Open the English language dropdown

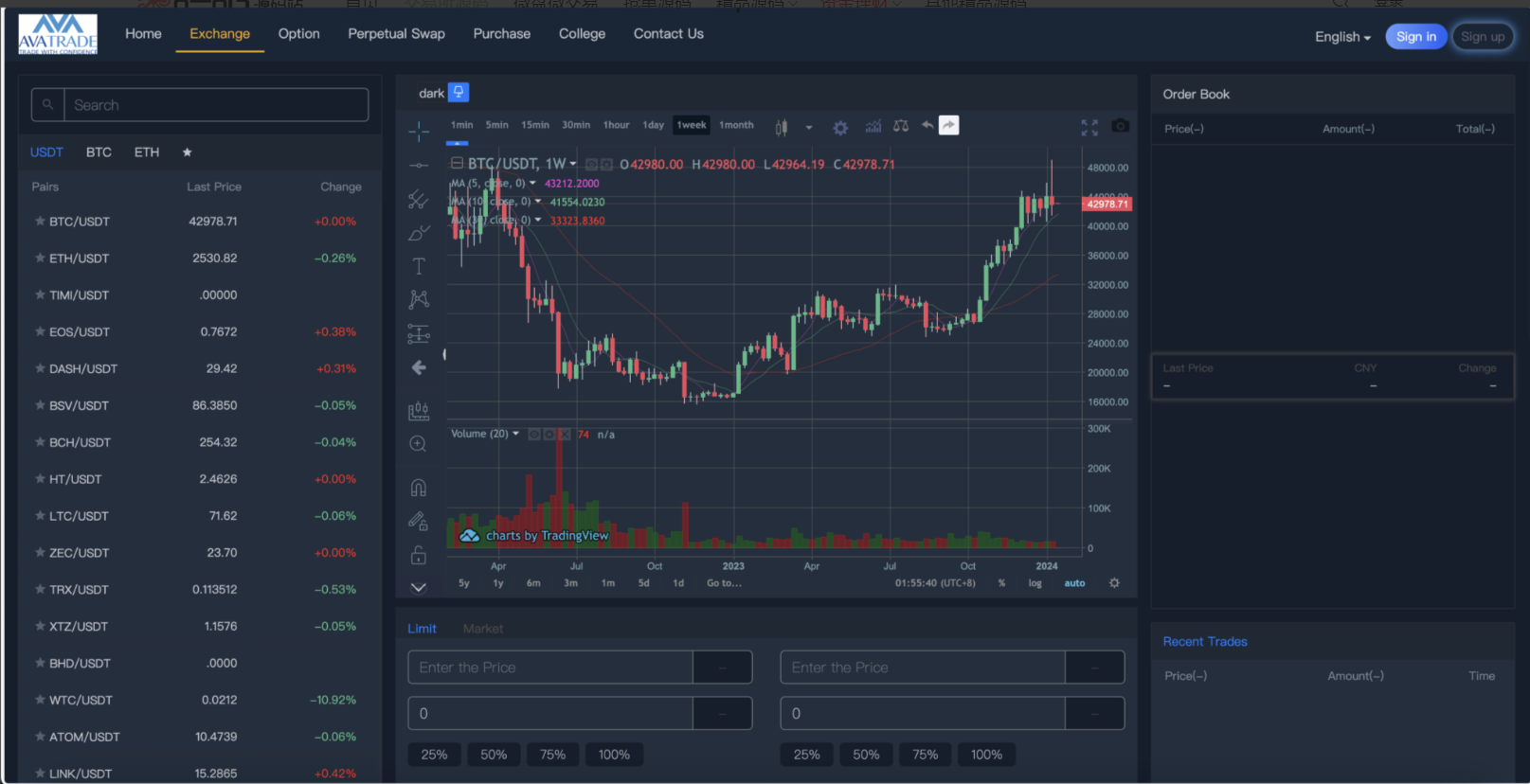click(1342, 37)
